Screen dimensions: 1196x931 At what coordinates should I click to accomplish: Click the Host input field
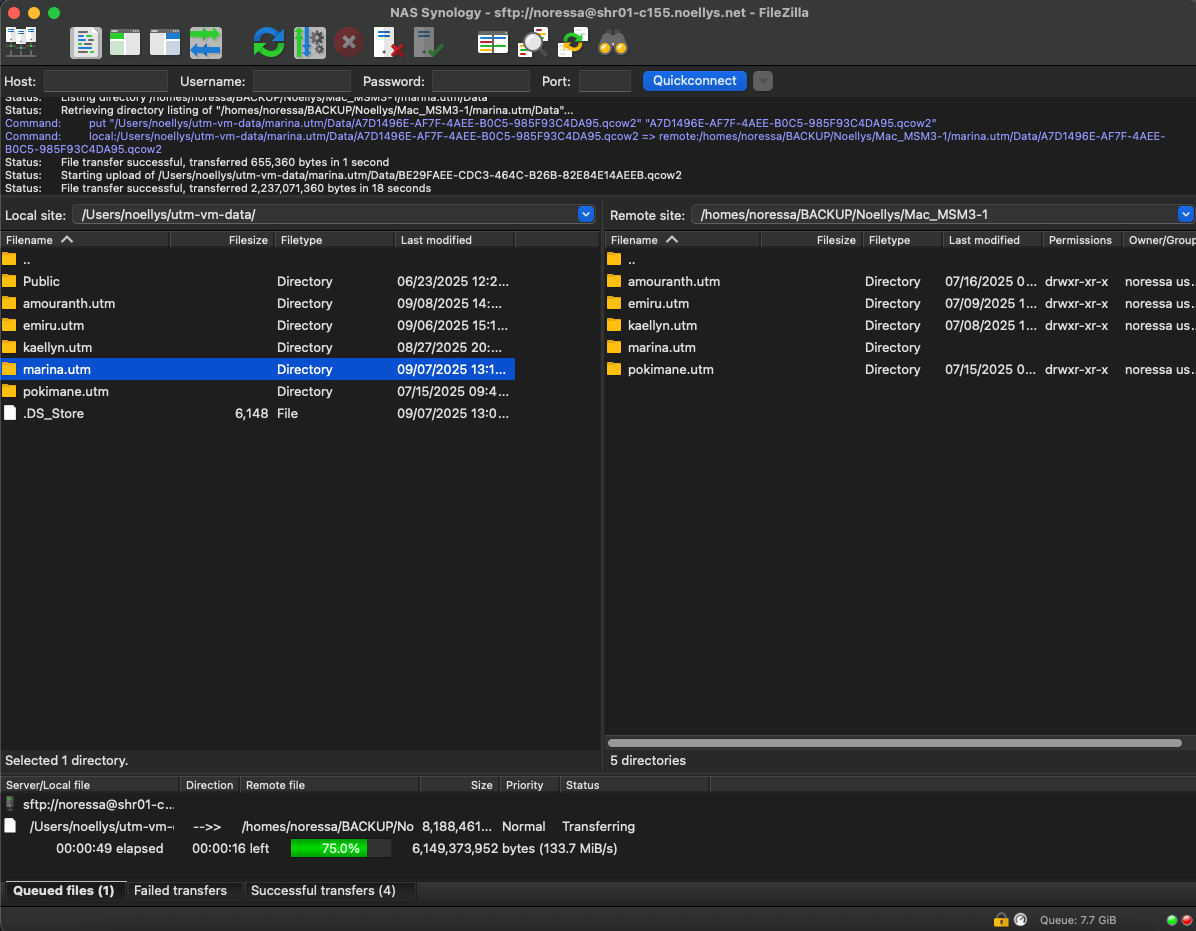click(x=106, y=81)
